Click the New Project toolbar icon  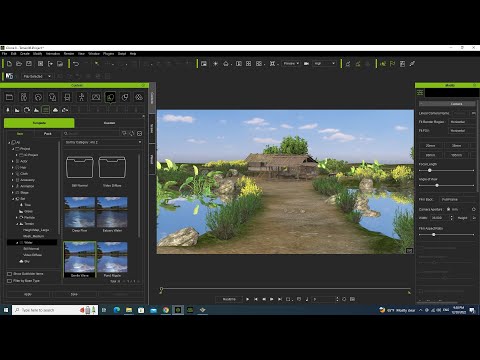9,64
